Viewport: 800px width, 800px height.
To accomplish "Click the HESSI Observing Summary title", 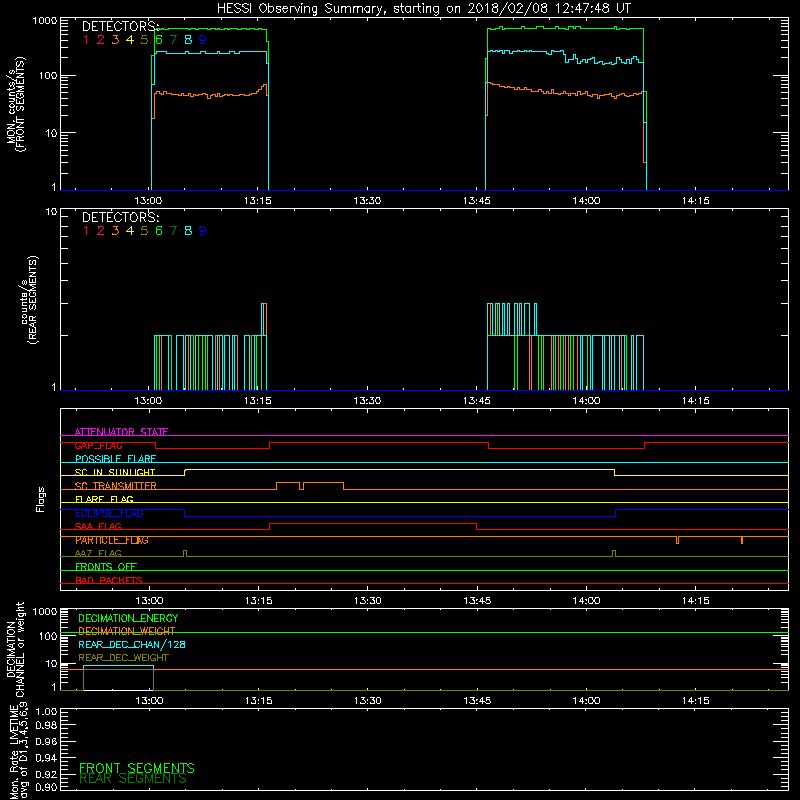I will coord(424,9).
